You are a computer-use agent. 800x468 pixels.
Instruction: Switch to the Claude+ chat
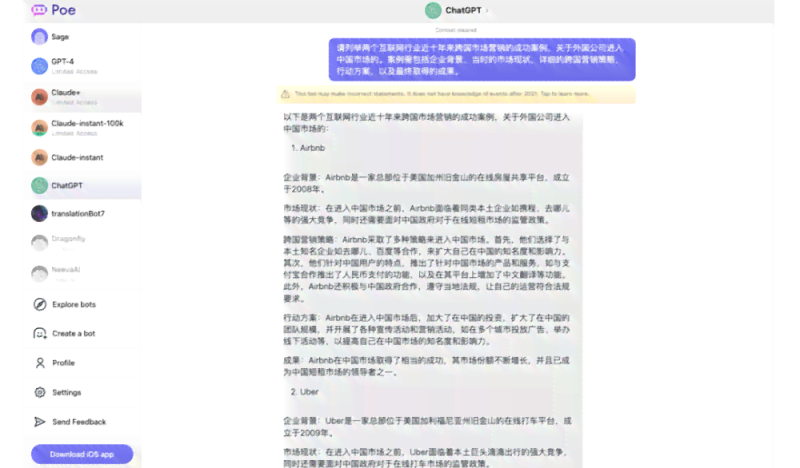click(x=84, y=97)
